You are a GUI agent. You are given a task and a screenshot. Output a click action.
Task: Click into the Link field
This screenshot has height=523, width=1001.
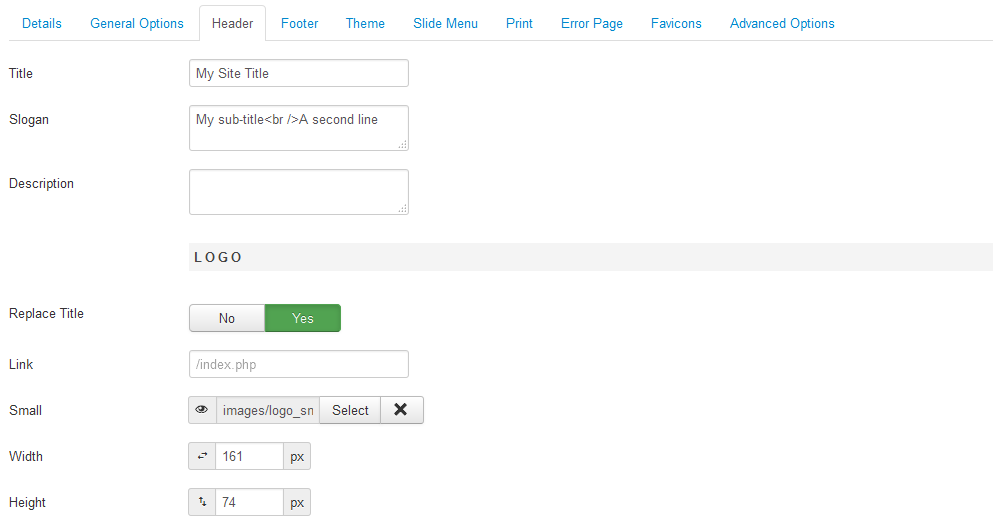tap(299, 364)
